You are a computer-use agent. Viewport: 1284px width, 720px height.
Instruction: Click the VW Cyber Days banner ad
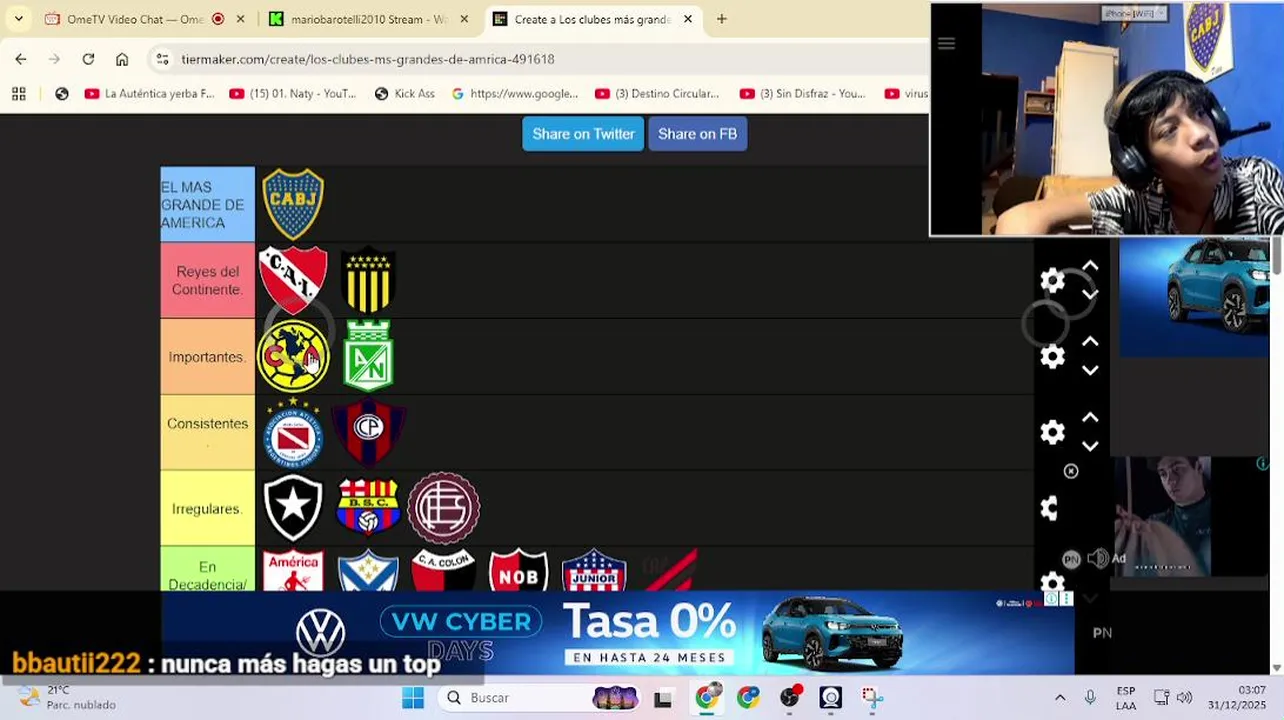pos(618,633)
